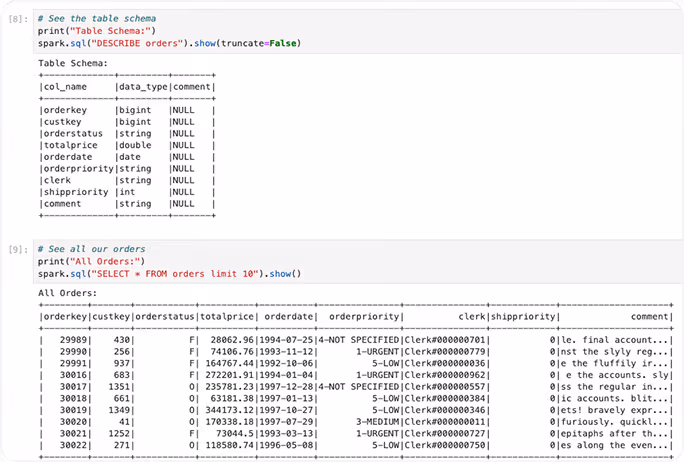Screen dimensions: 684x462
Task: Click order key 30016 in output
Action: pos(73,375)
